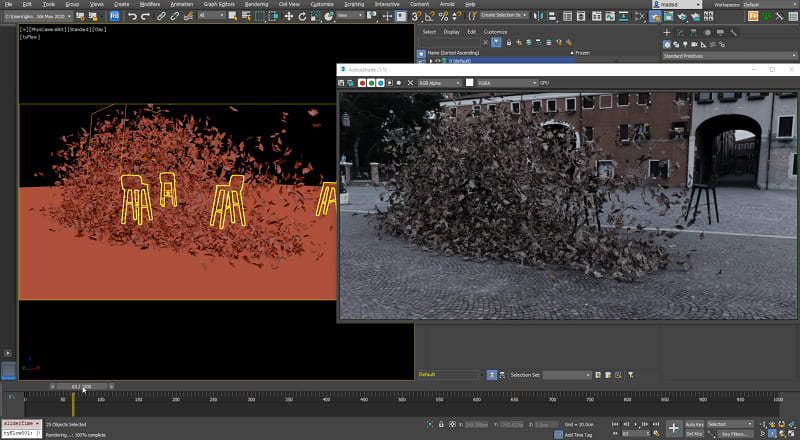The width and height of the screenshot is (800, 440).
Task: Toggle the blue channel in ActiveShade window
Action: point(380,83)
